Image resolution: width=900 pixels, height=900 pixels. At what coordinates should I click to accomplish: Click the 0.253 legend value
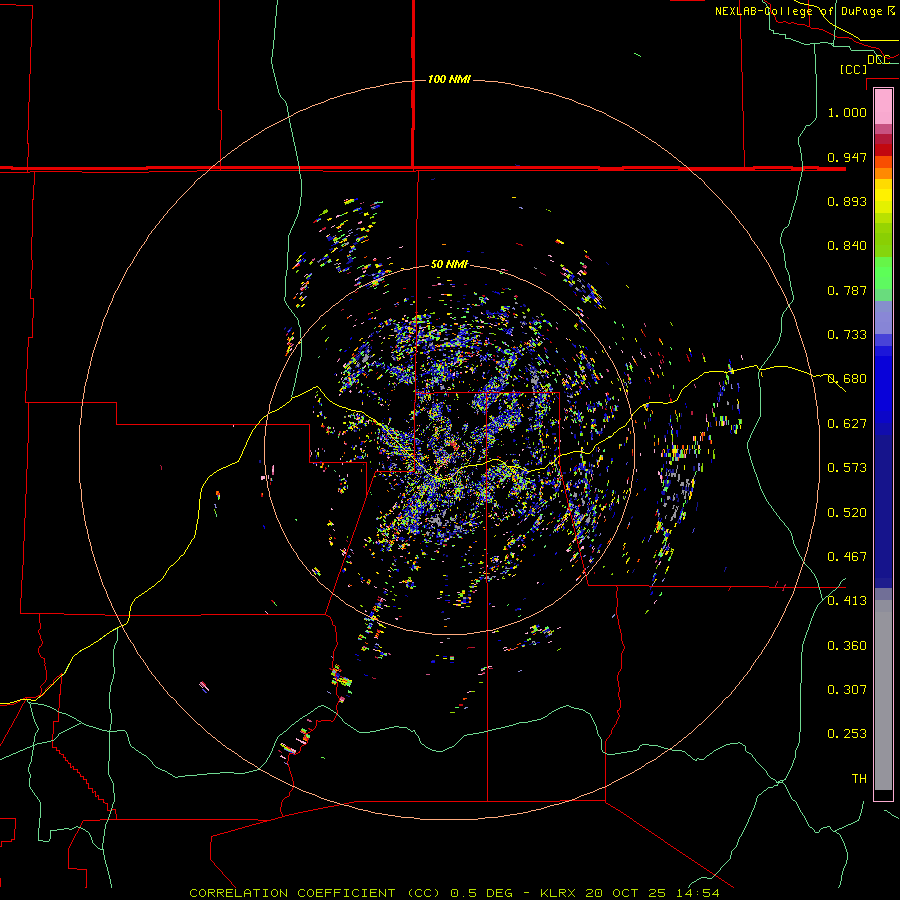point(847,734)
